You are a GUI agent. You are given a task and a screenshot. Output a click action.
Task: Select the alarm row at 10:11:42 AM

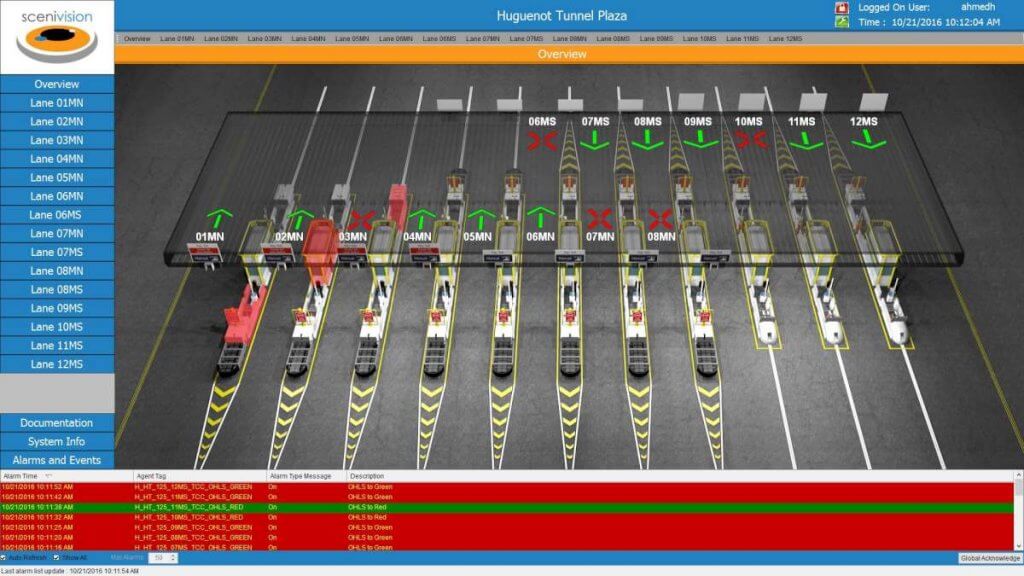507,497
